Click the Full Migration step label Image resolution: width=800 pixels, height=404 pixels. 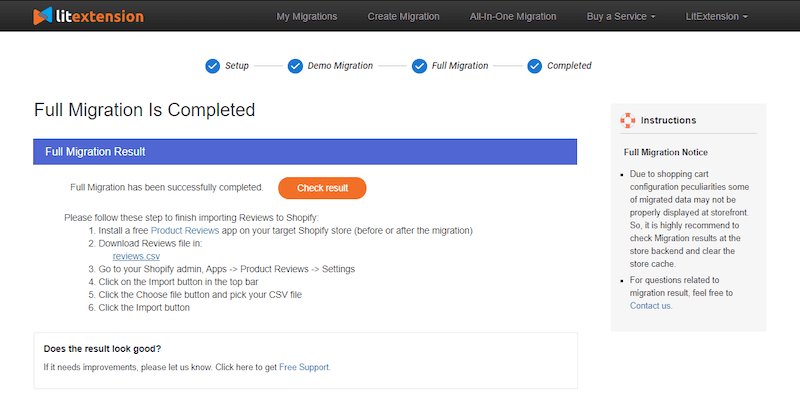point(460,66)
